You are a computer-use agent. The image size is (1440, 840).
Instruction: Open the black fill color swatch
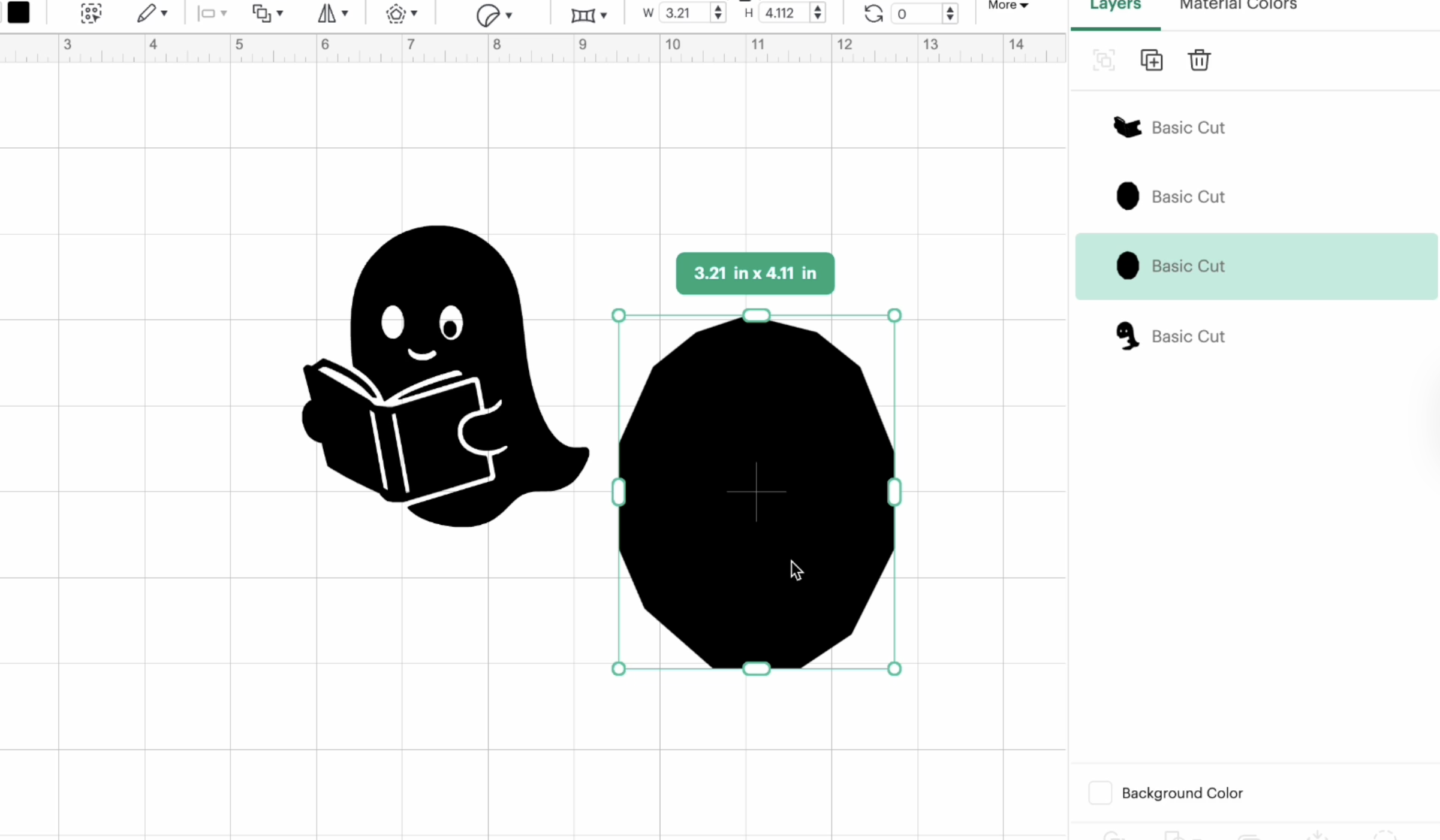[19, 13]
